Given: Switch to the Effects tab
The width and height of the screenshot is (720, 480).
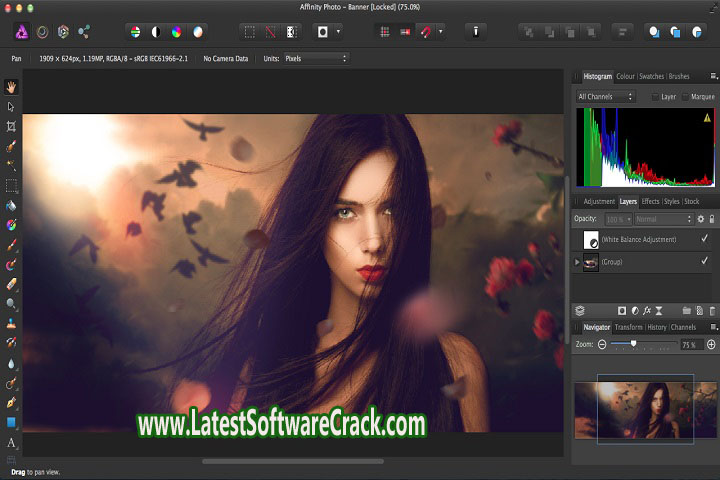Looking at the screenshot, I should (650, 202).
